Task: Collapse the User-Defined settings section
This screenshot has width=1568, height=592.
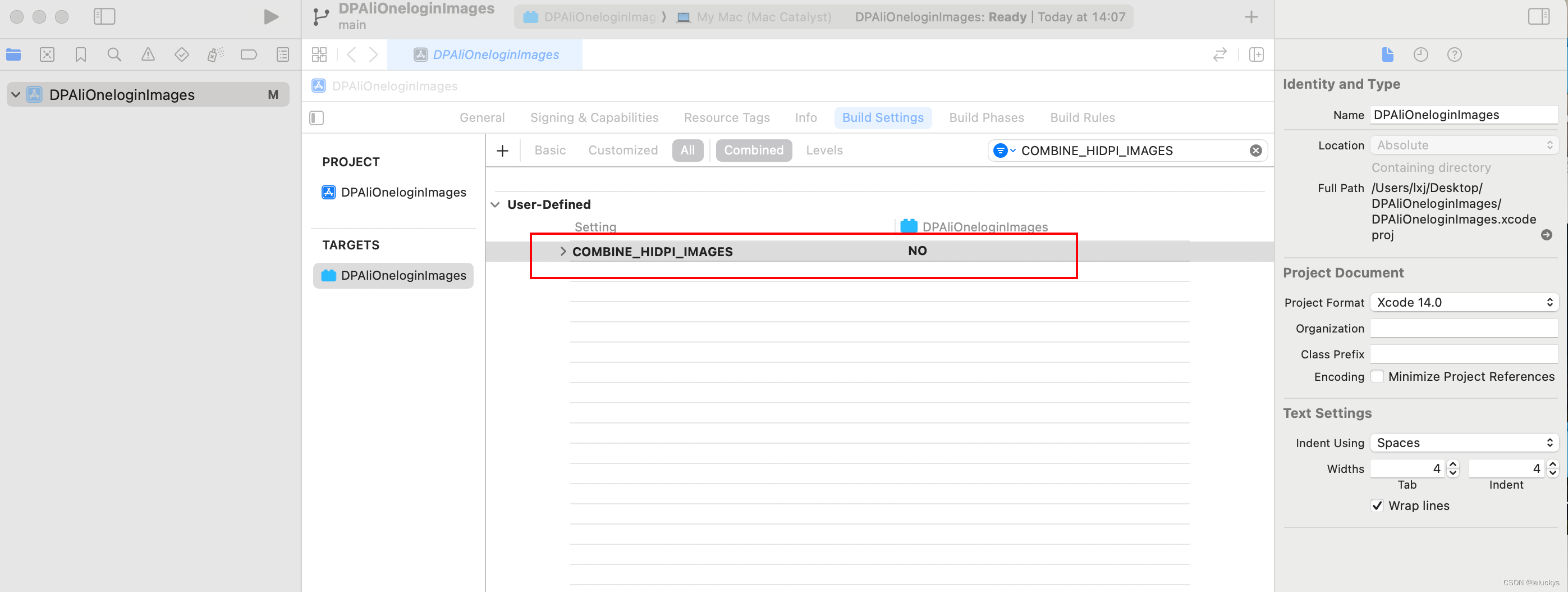Action: click(496, 204)
